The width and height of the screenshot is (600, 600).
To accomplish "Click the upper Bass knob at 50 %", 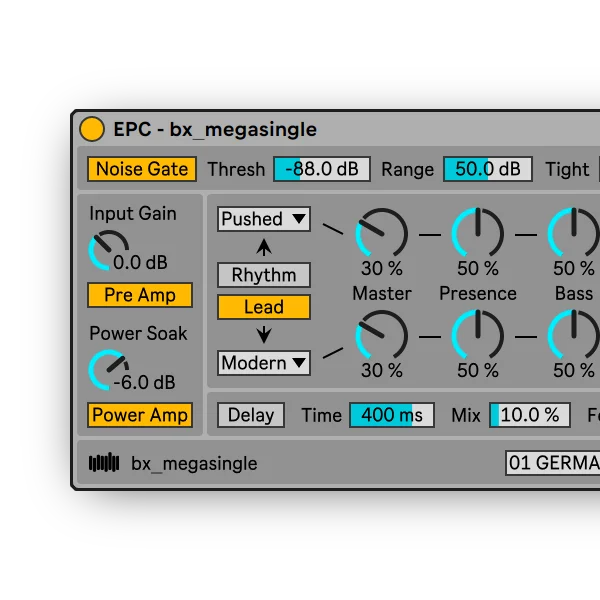I will coord(574,233).
